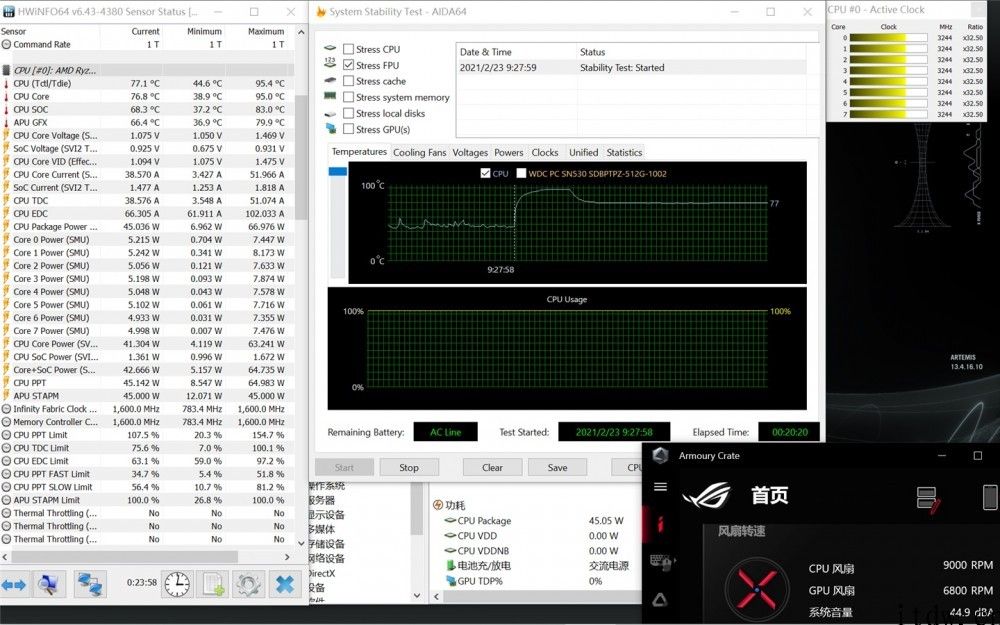Click the disk icon beside Stress local disks
1000x625 pixels.
(330, 114)
